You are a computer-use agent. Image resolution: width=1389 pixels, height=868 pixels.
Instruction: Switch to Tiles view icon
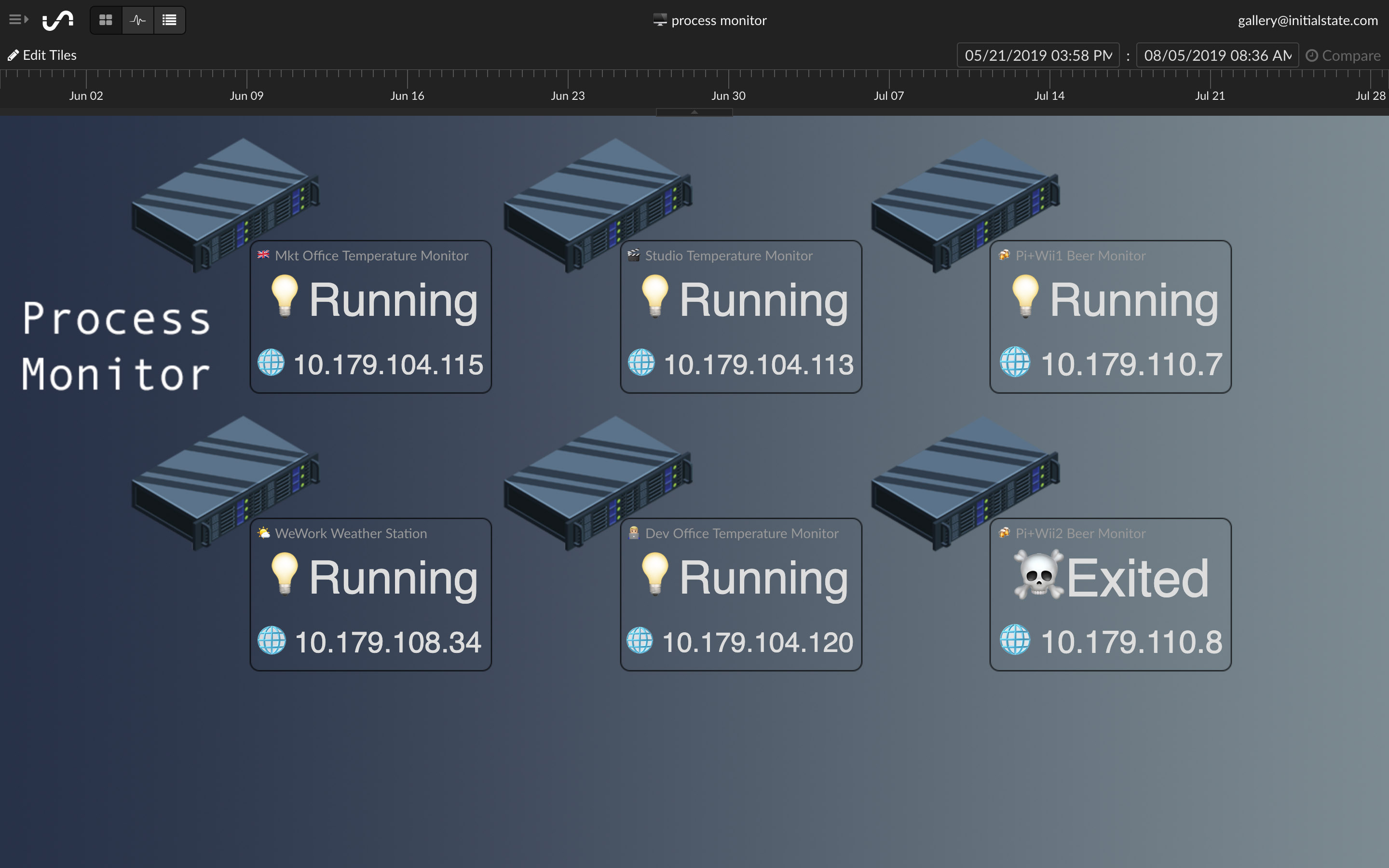pos(106,21)
